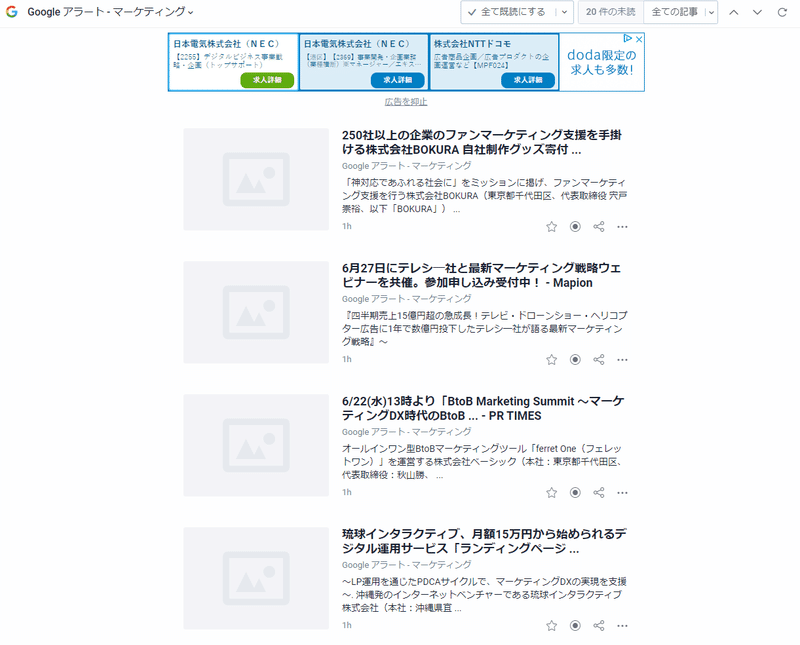Expand the 全ての記事 dropdown arrow
This screenshot has width=800, height=645.
coord(711,12)
